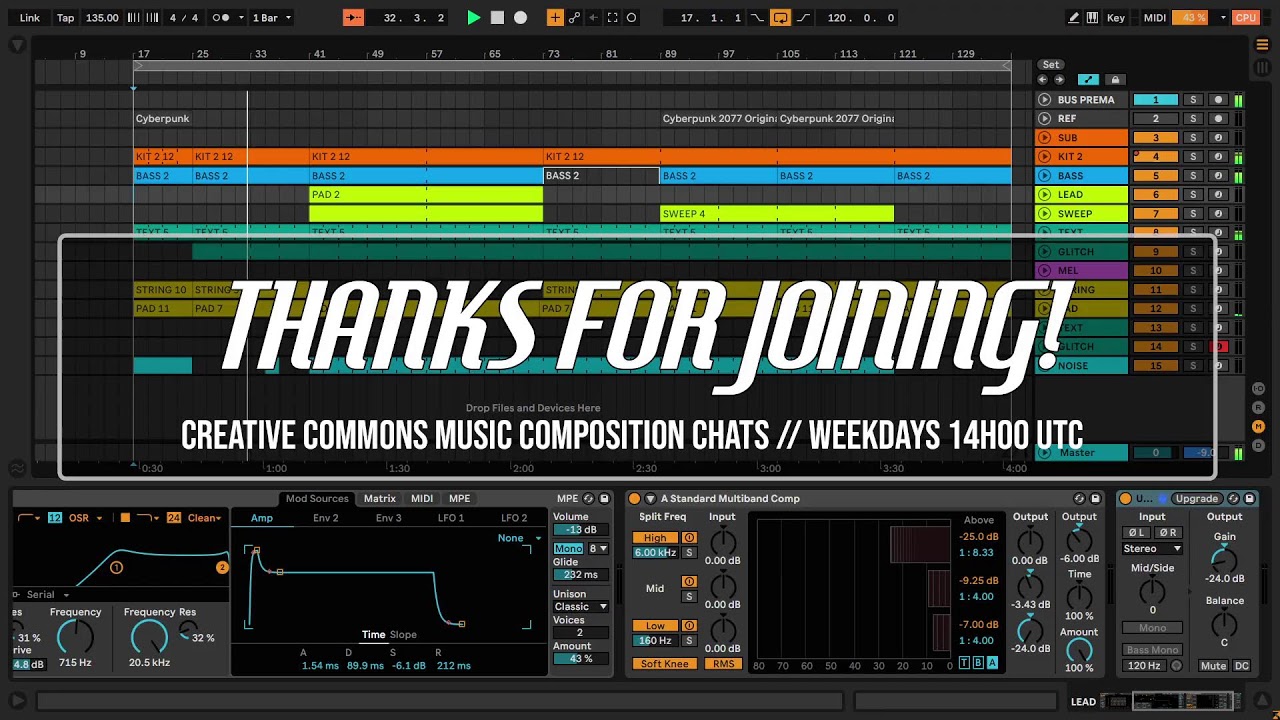
Task: Save Multiband Comp preset disk icon
Action: coord(1096,498)
